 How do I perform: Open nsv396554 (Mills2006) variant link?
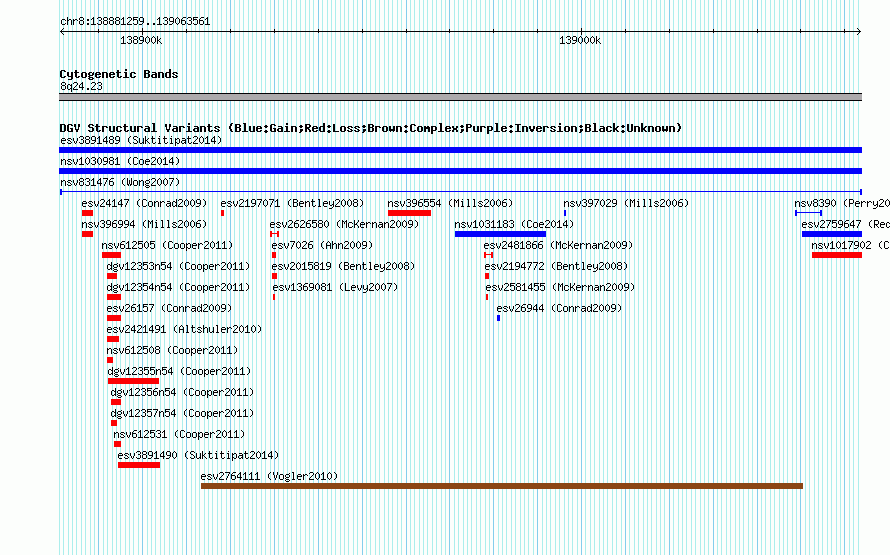pyautogui.click(x=450, y=203)
